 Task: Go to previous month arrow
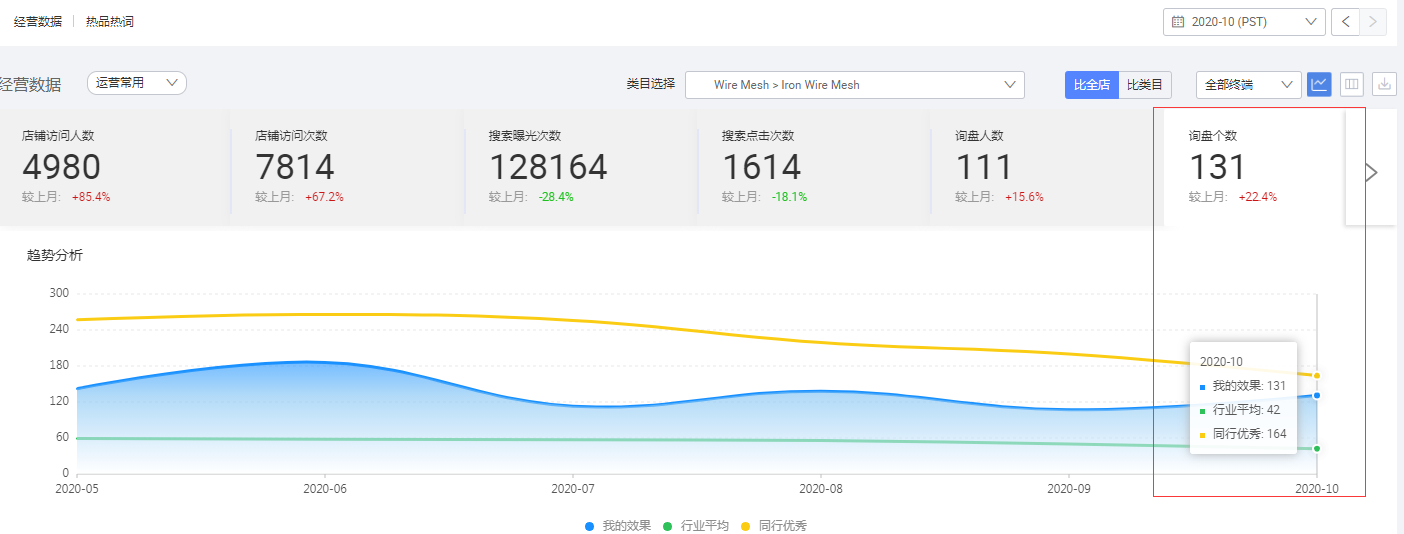1346,22
